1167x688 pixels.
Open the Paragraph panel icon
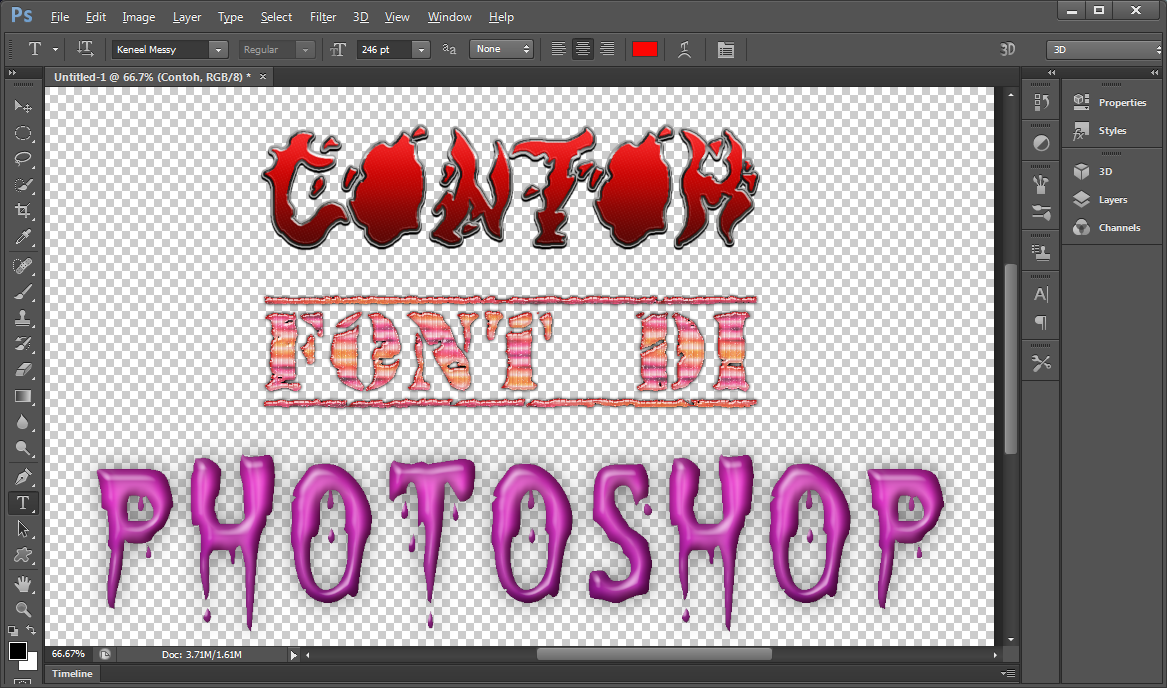tap(1041, 322)
